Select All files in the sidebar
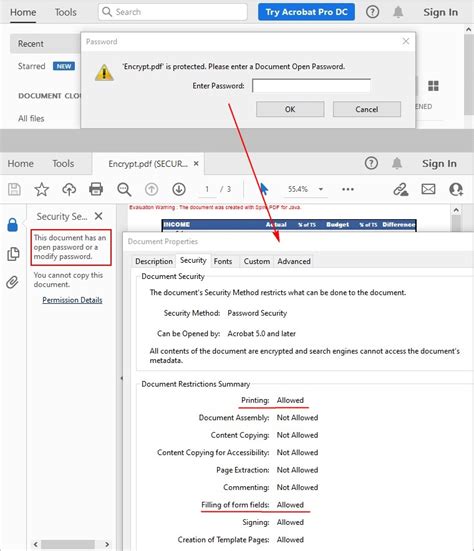 [x=31, y=118]
